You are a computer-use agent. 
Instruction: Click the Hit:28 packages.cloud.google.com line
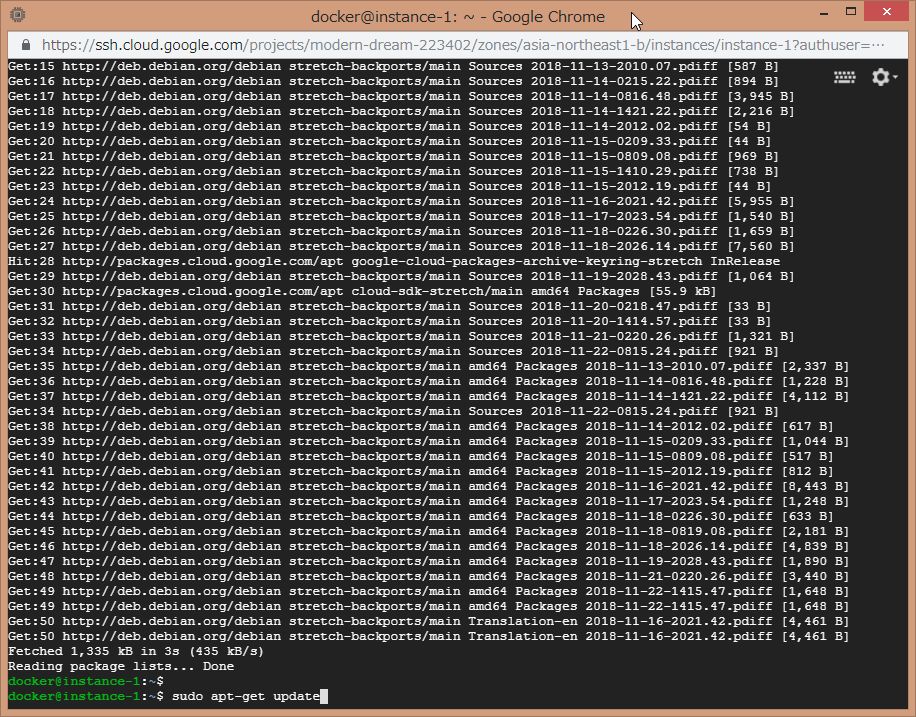click(x=394, y=261)
